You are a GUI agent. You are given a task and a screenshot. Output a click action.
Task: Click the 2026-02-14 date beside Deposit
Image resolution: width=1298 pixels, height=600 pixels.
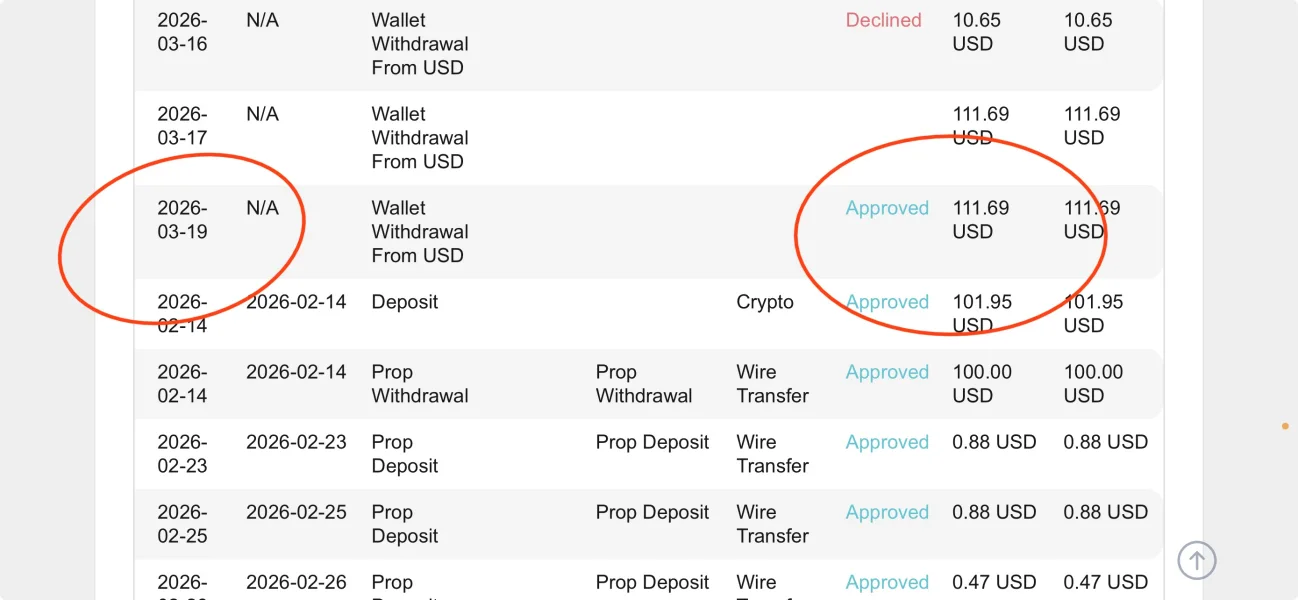[x=296, y=302]
